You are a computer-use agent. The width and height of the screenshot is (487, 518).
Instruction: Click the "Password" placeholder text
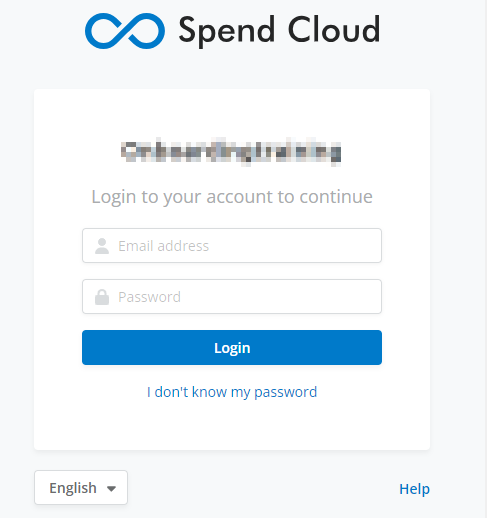pos(150,297)
